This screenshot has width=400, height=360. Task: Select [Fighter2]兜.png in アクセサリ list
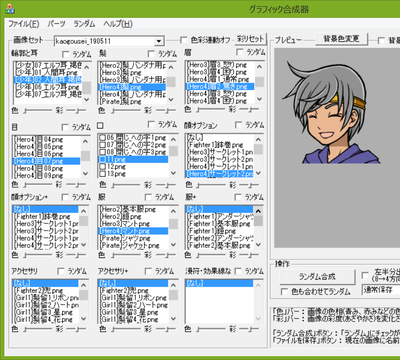tap(46, 291)
